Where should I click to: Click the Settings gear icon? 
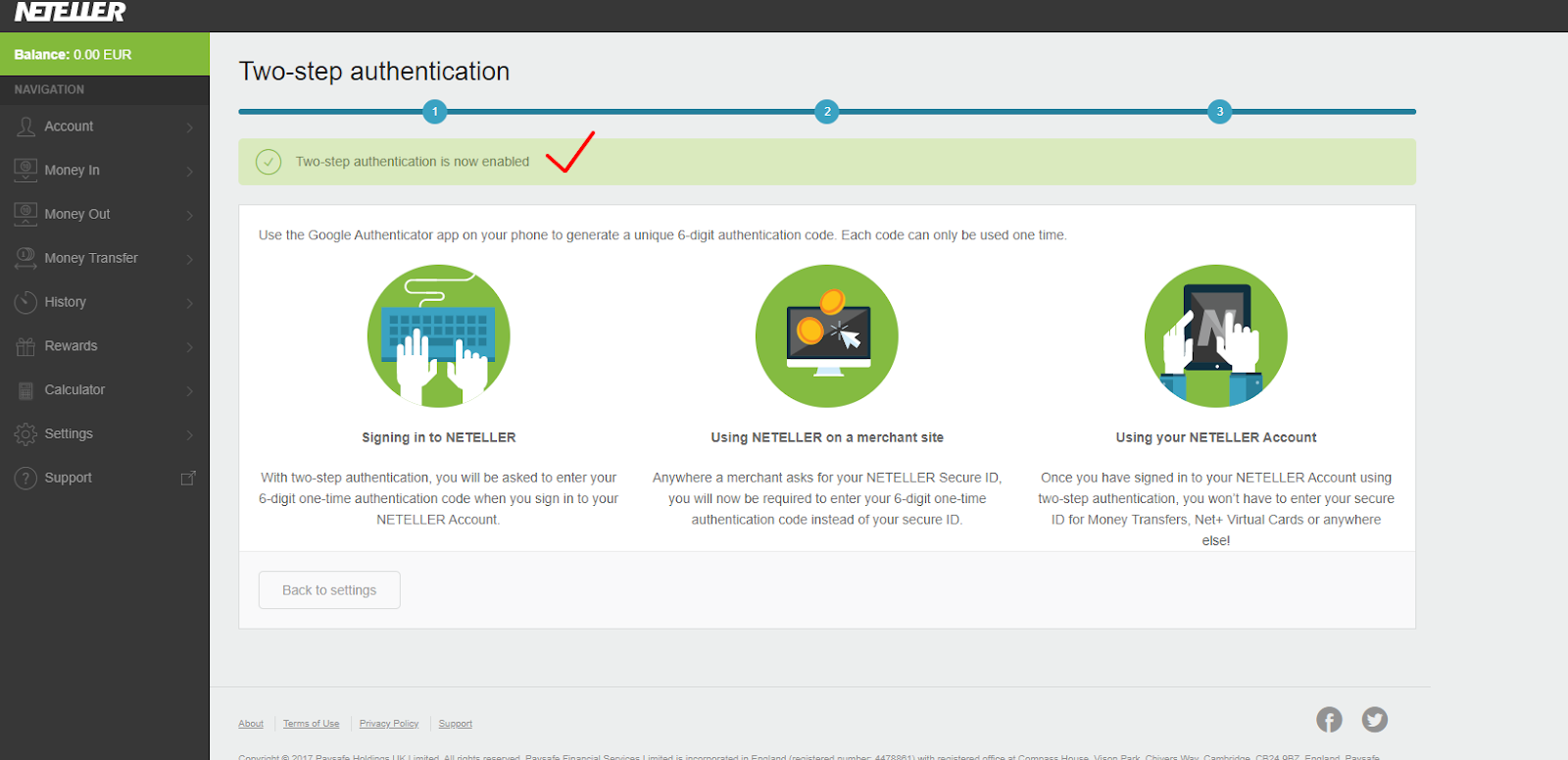pyautogui.click(x=25, y=433)
